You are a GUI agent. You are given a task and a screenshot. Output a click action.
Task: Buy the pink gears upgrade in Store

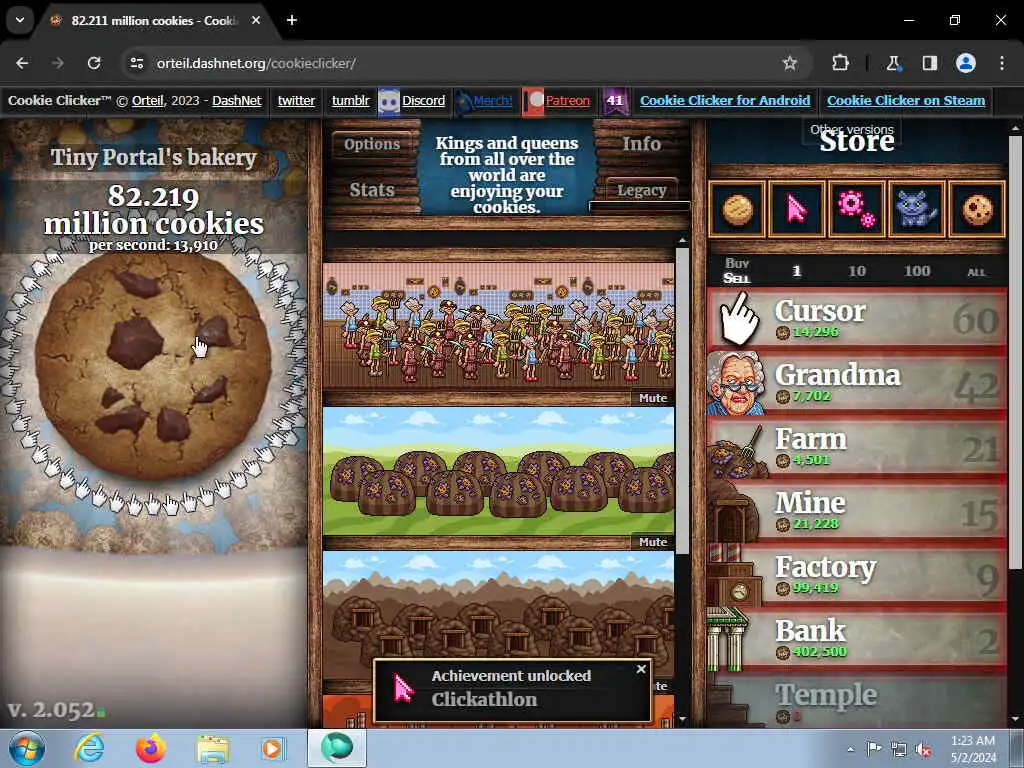(857, 210)
